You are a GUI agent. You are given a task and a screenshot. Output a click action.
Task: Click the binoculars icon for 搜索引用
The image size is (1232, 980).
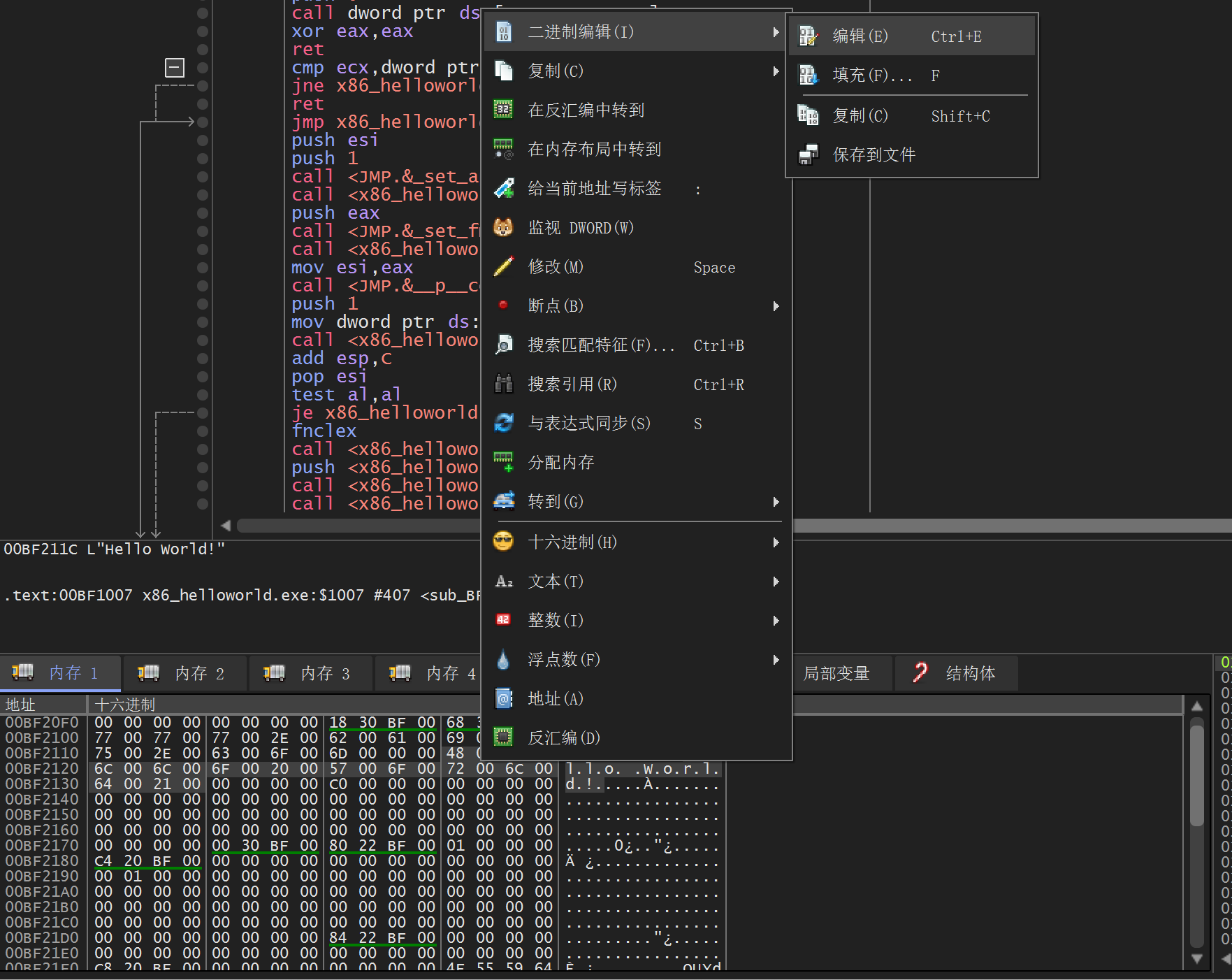(503, 384)
